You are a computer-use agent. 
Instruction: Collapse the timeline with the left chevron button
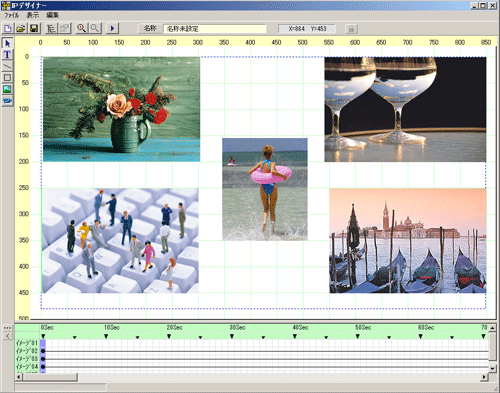point(7,336)
